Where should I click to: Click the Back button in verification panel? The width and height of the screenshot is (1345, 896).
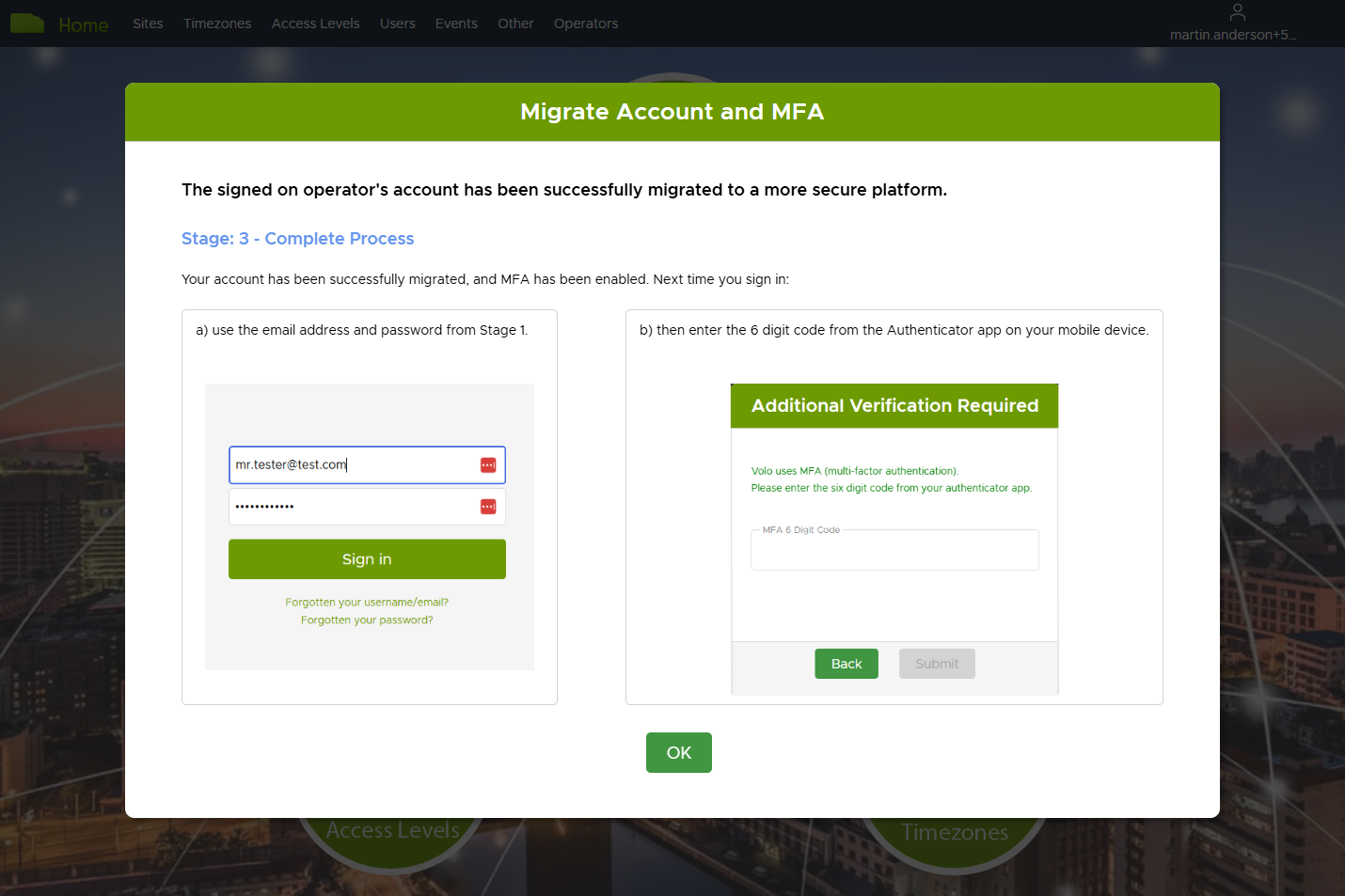point(846,664)
